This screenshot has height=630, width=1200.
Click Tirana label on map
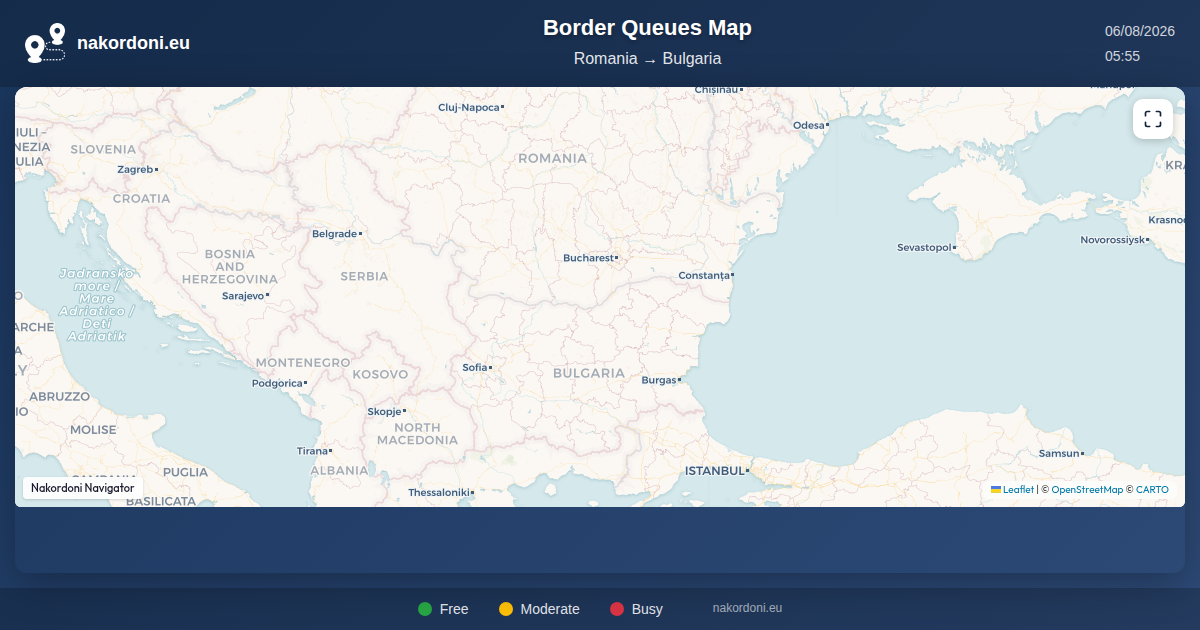coord(313,451)
